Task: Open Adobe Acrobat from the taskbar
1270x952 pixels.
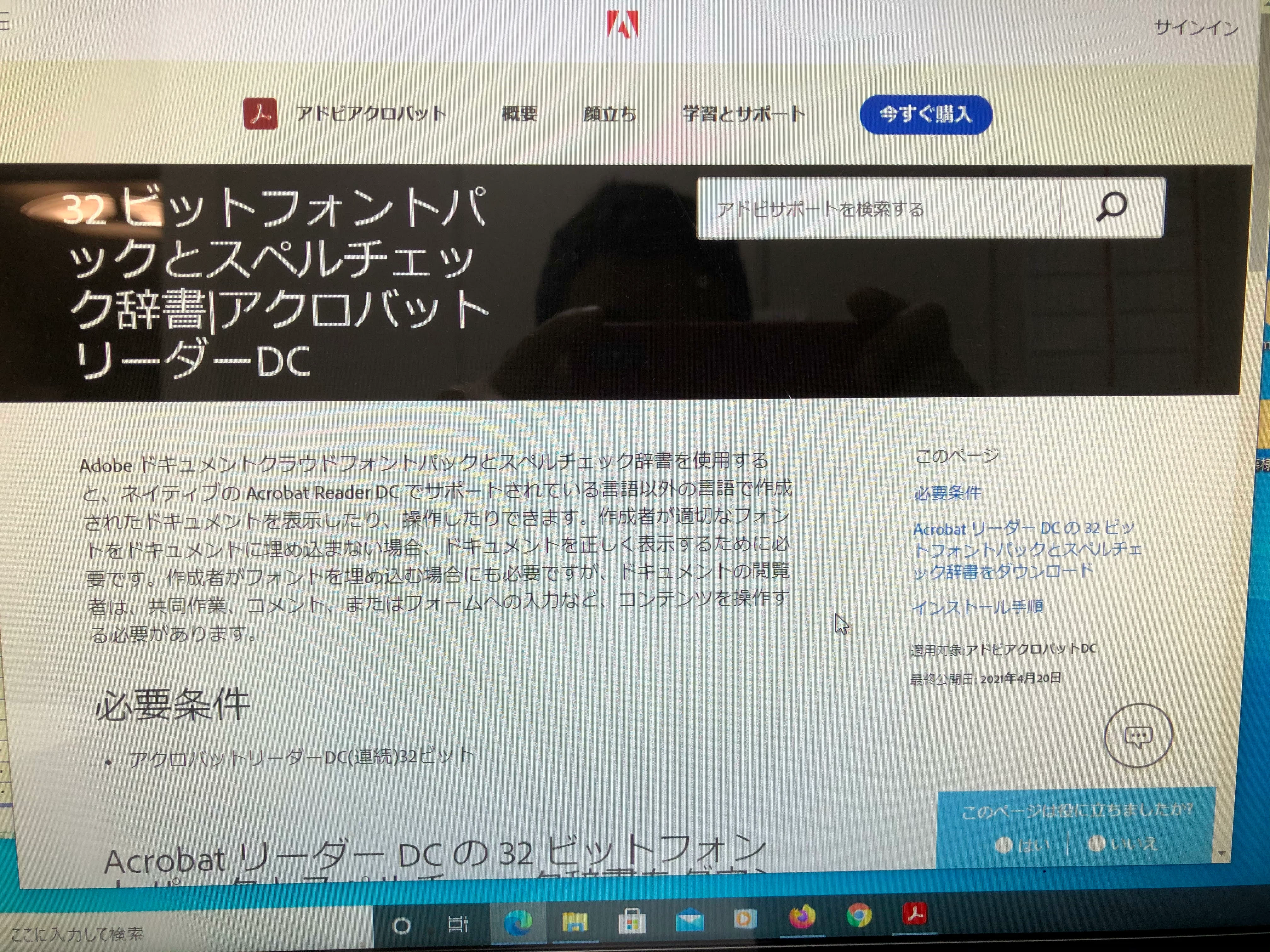Action: pyautogui.click(x=915, y=913)
